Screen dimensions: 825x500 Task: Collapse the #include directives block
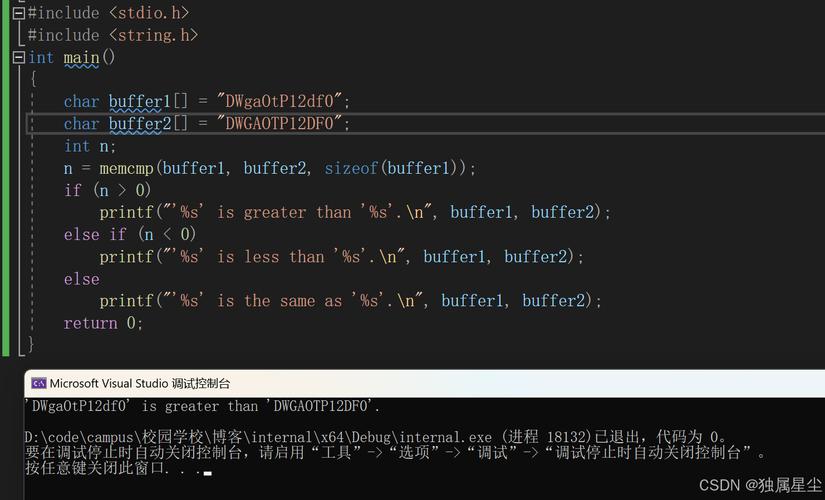click(18, 13)
